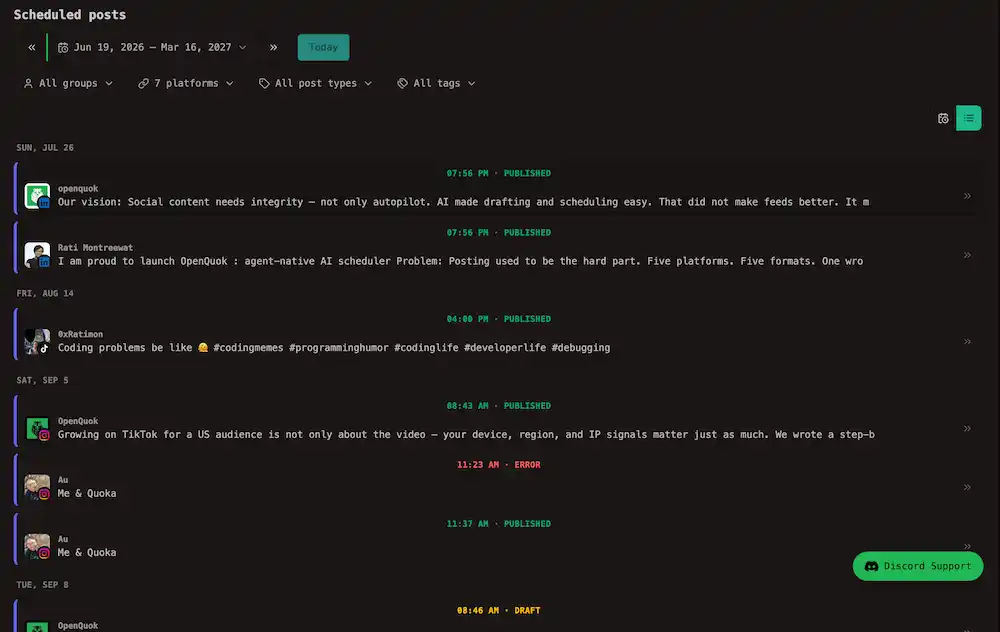The image size is (1000, 632).
Task: Open post 'Our vision: Social content needs integrity'
Action: [463, 202]
